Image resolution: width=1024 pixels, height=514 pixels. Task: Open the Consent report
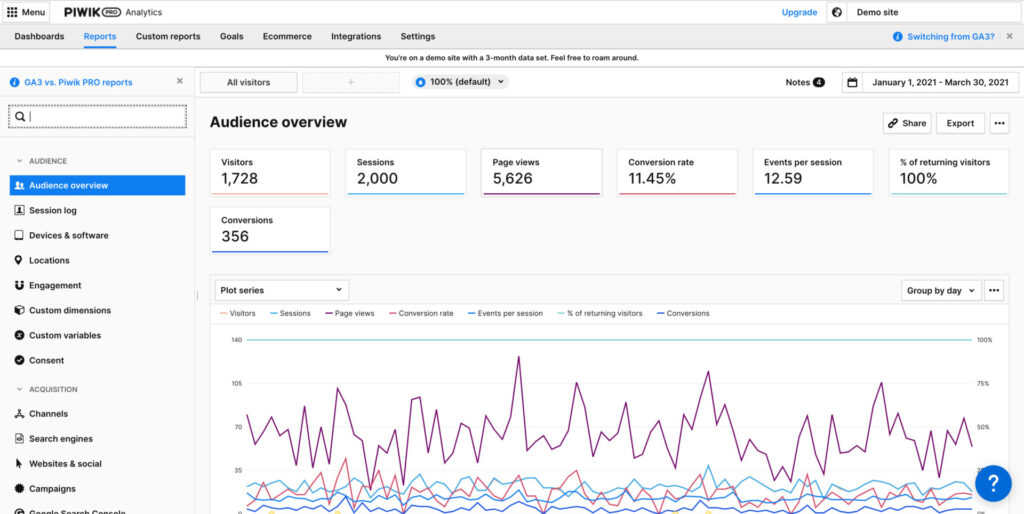point(46,360)
